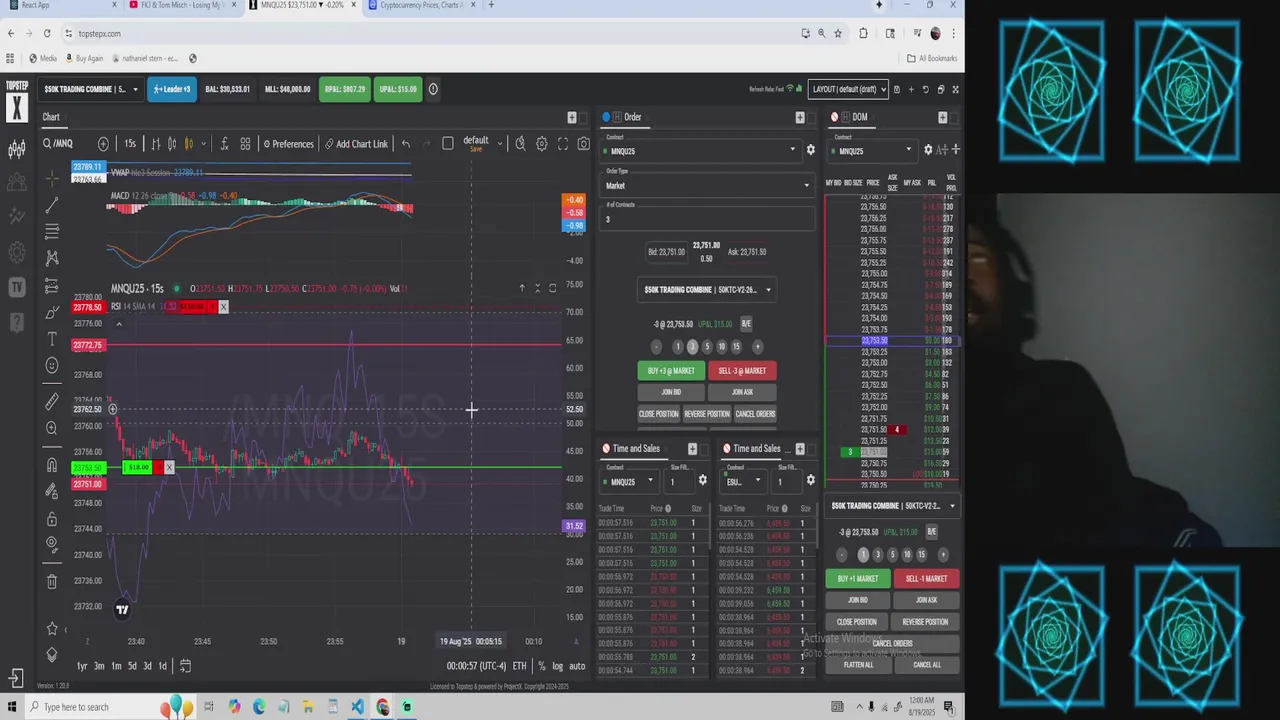The width and height of the screenshot is (1280, 720).
Task: Open favorites star in drawing toolbar
Action: point(52,628)
